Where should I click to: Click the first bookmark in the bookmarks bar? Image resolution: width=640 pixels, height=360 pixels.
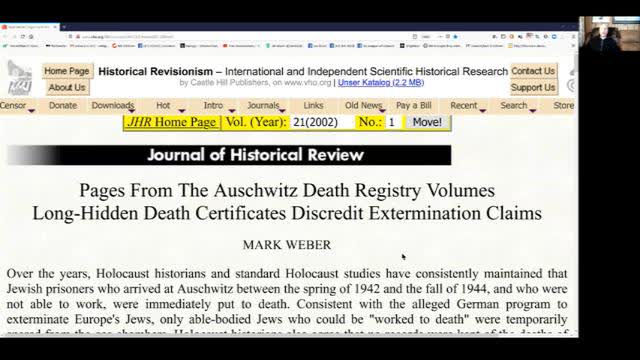click(x=20, y=46)
